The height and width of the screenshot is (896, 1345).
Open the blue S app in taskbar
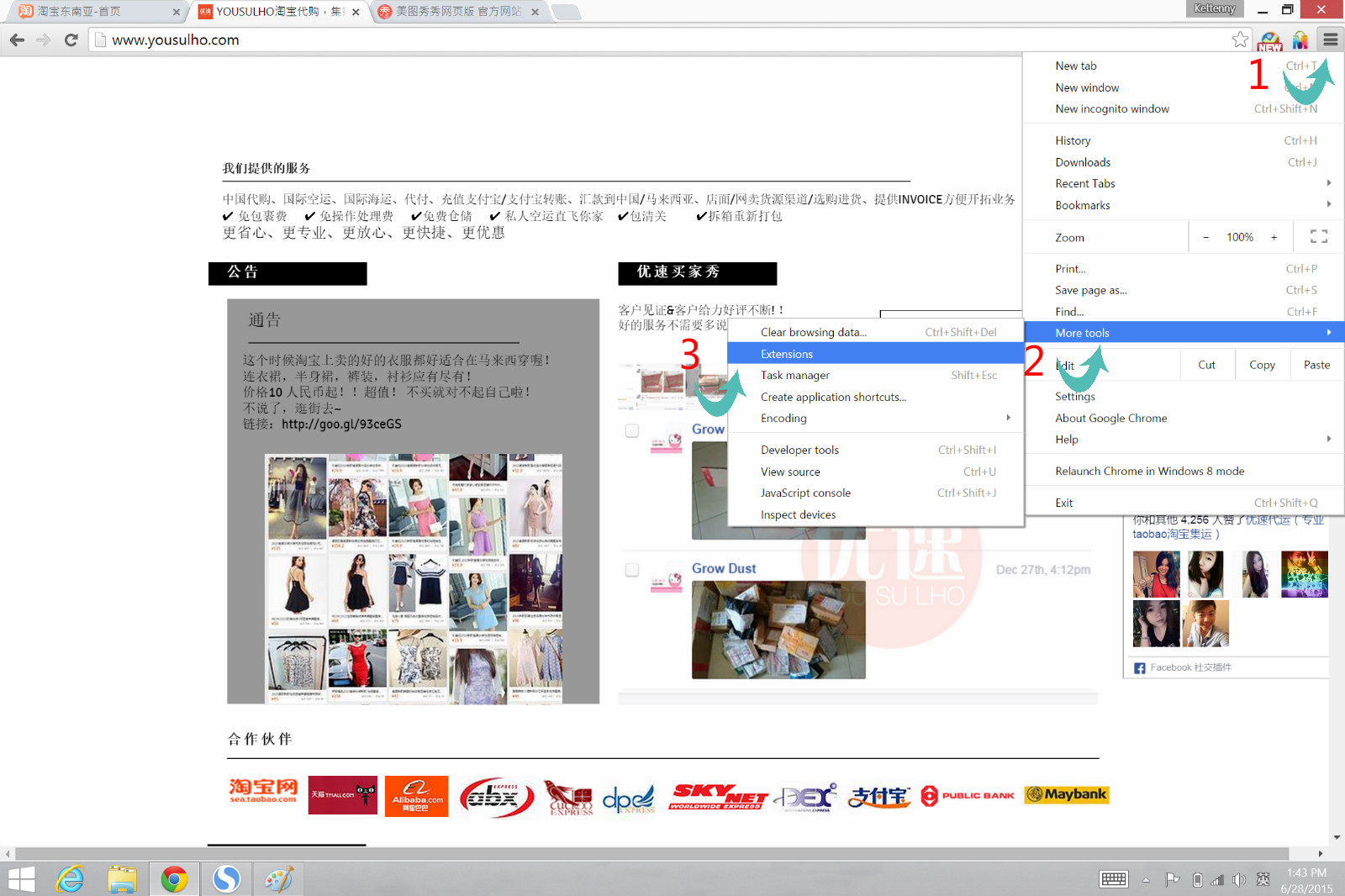pyautogui.click(x=226, y=879)
